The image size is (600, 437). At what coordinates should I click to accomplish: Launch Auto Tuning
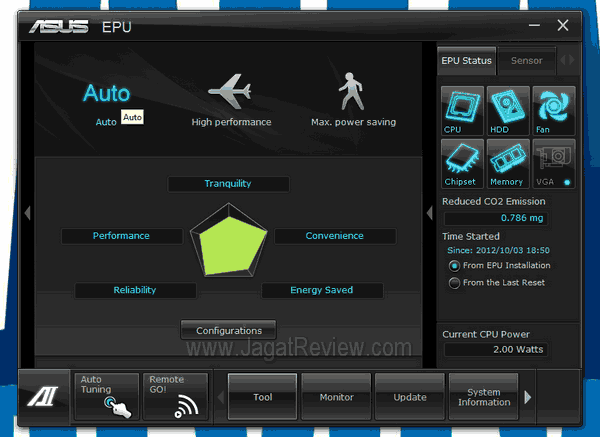(106, 396)
